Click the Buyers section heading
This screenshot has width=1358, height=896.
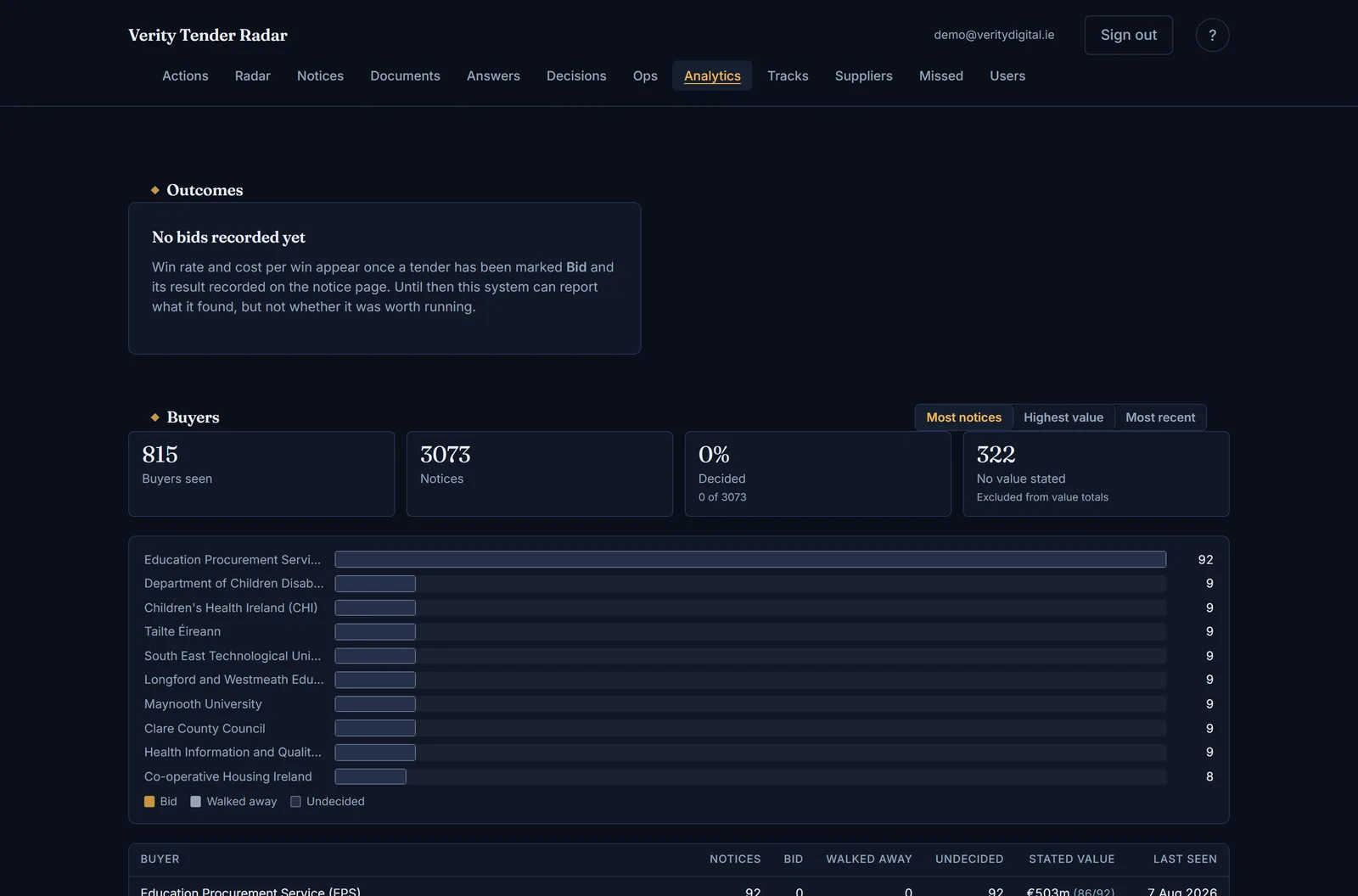click(193, 417)
